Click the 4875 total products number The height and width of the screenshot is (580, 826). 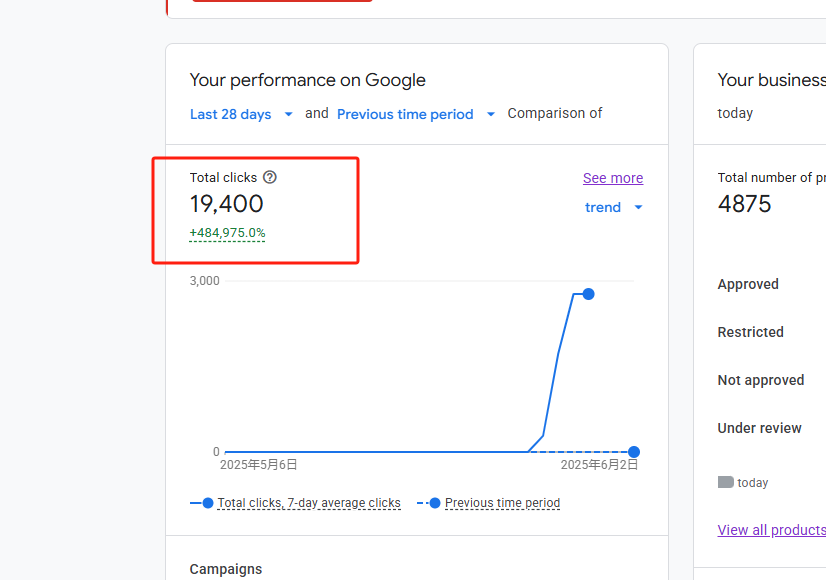[x=744, y=204]
